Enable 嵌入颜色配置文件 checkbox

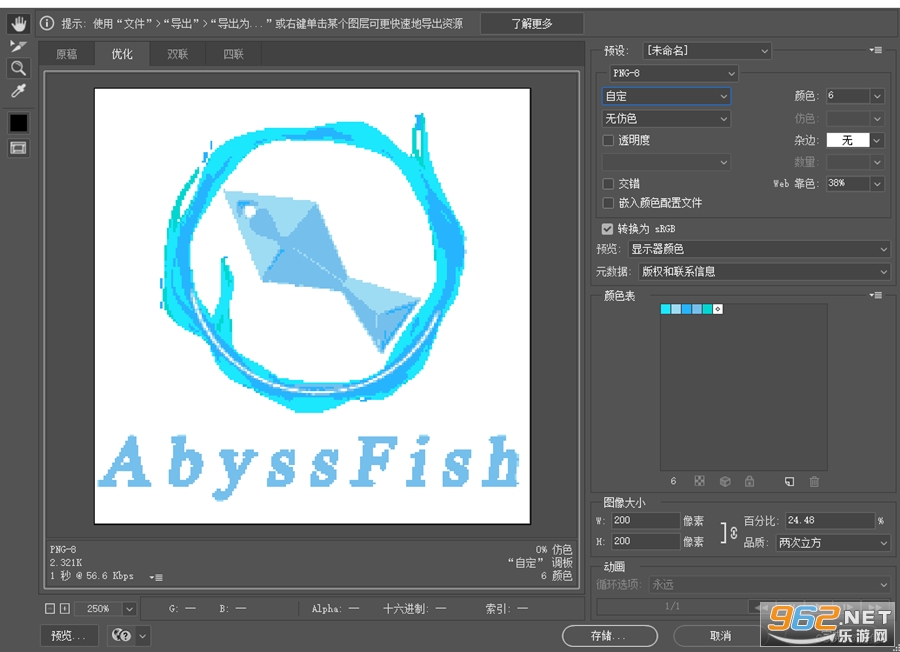[608, 203]
